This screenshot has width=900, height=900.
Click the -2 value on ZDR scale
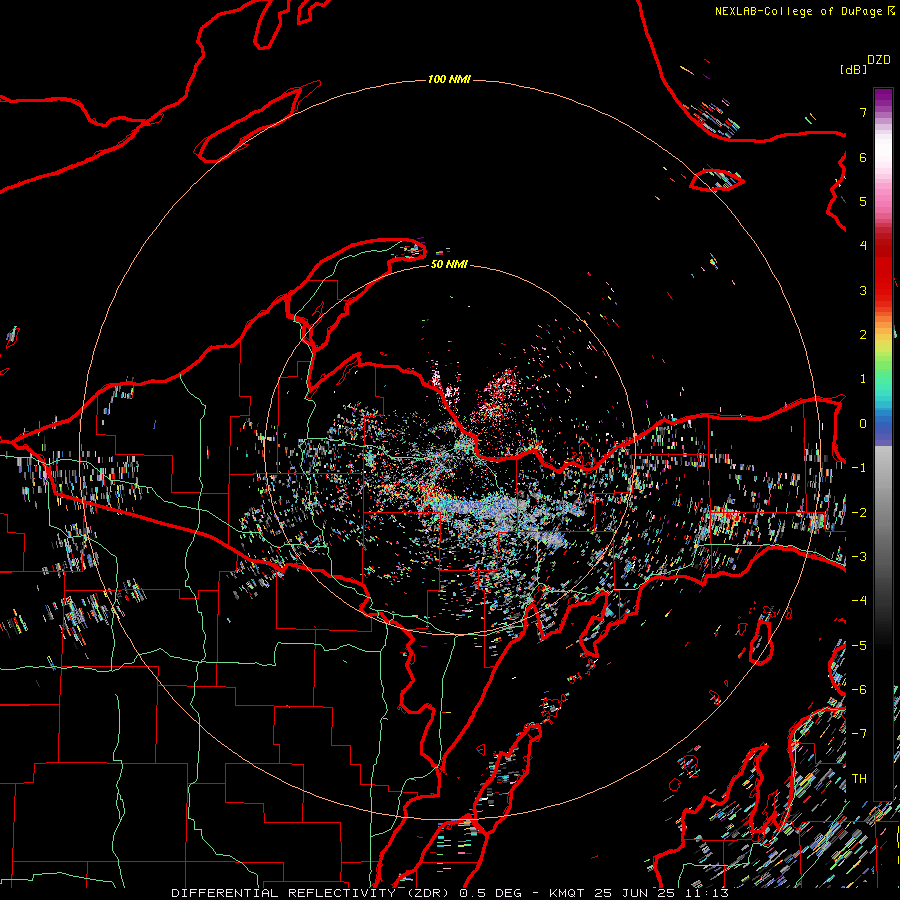[x=859, y=513]
